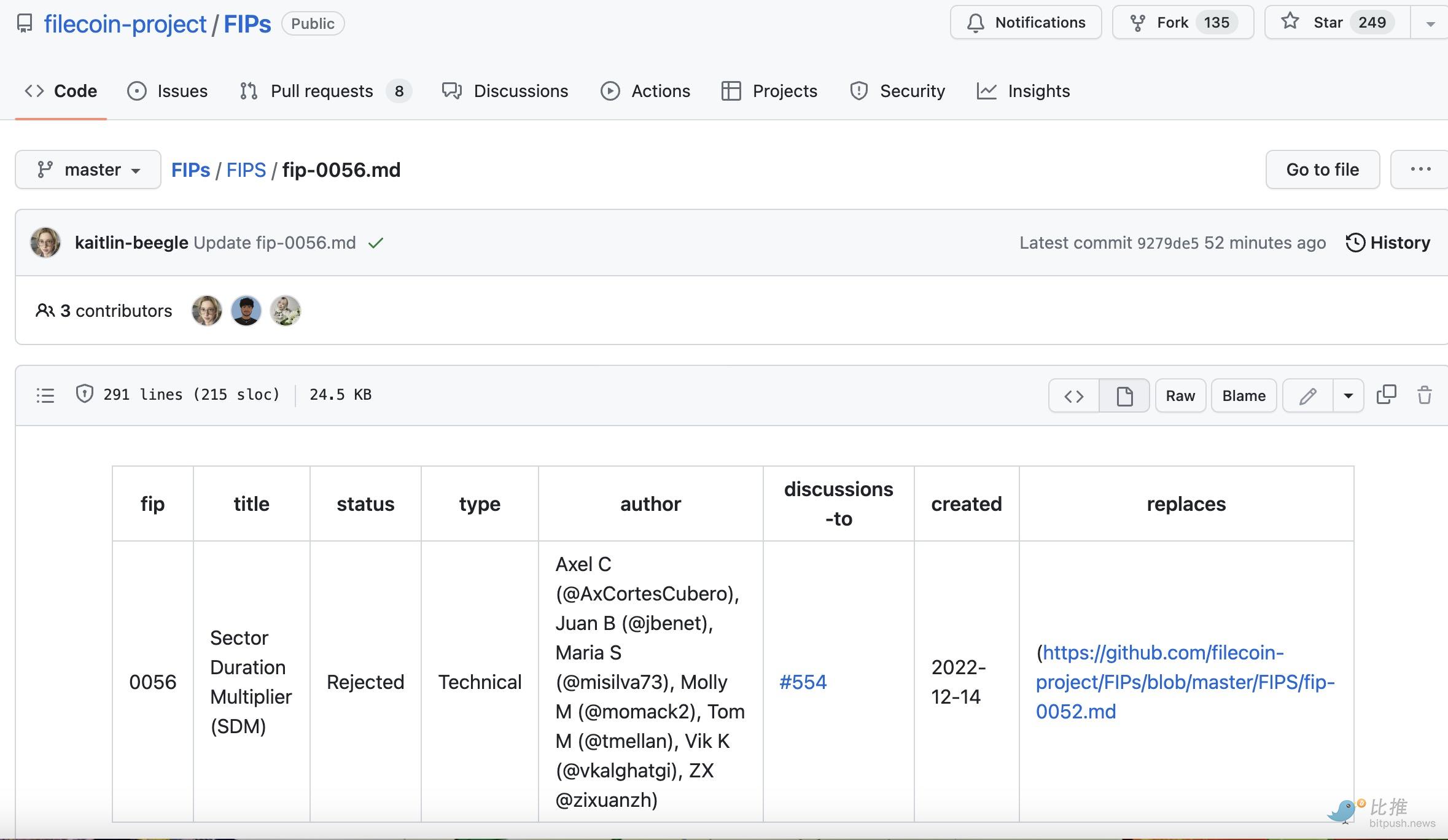Navigate to FIPs root breadcrumb

190,170
